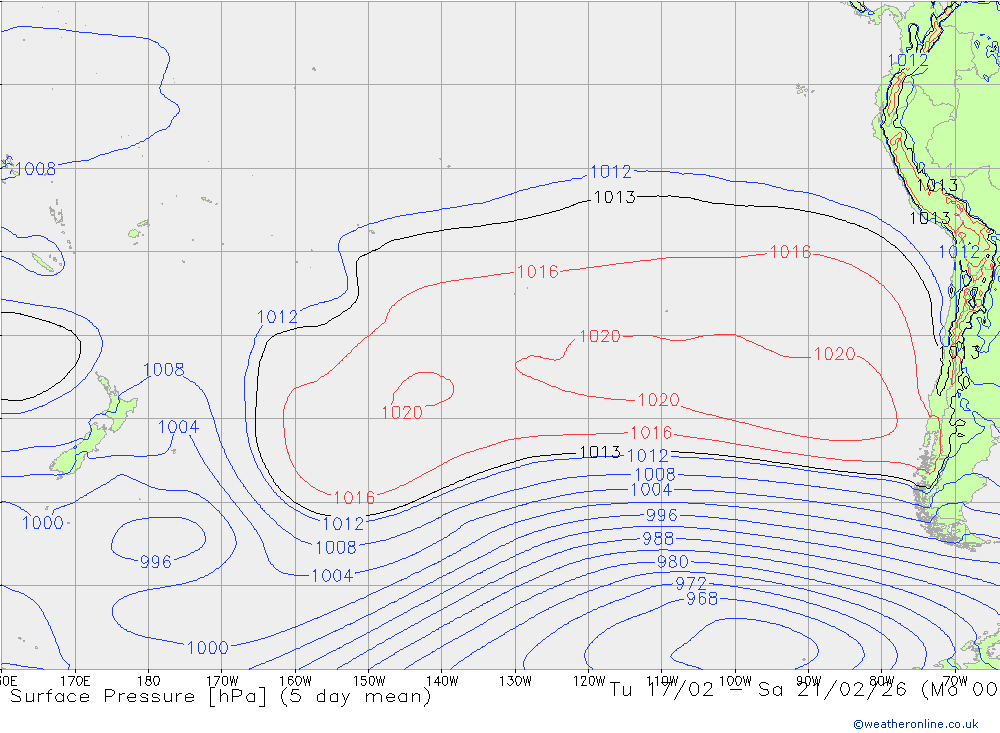The image size is (1000, 733).
Task: Click the 972 isobar label
Action: coord(691,584)
